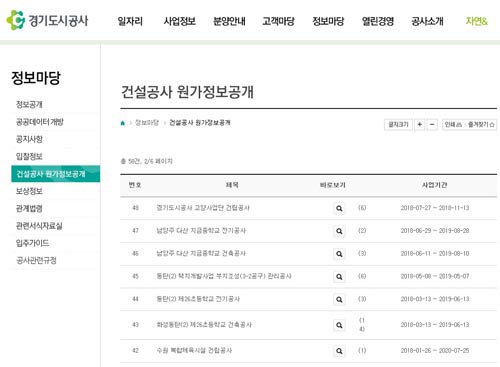This screenshot has width=500, height=367.
Task: Click date range 2018-06-11 ~ 2019-08-10
Action: pos(435,254)
